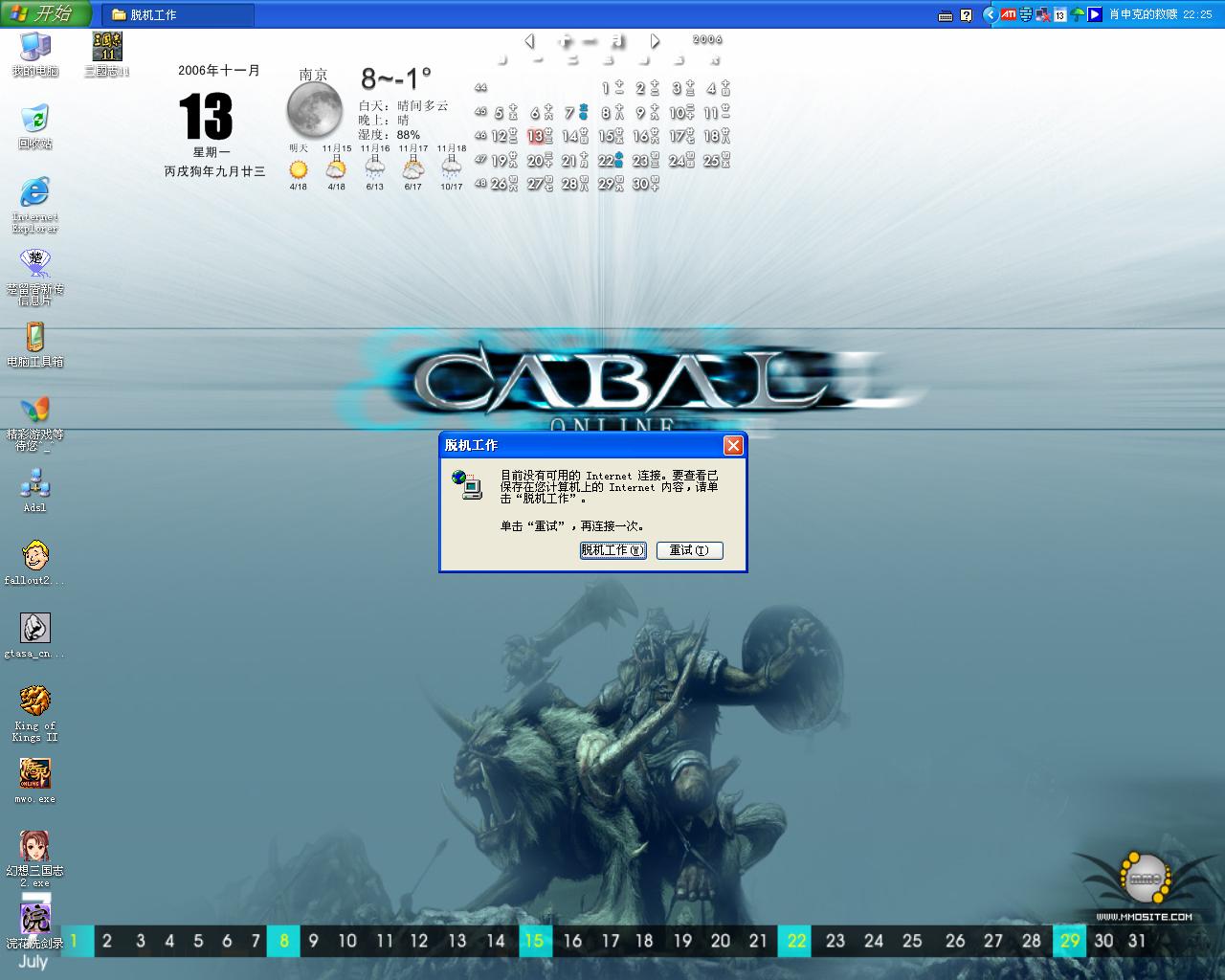Close the 脱机工作 dialog
1225x980 pixels.
click(733, 445)
